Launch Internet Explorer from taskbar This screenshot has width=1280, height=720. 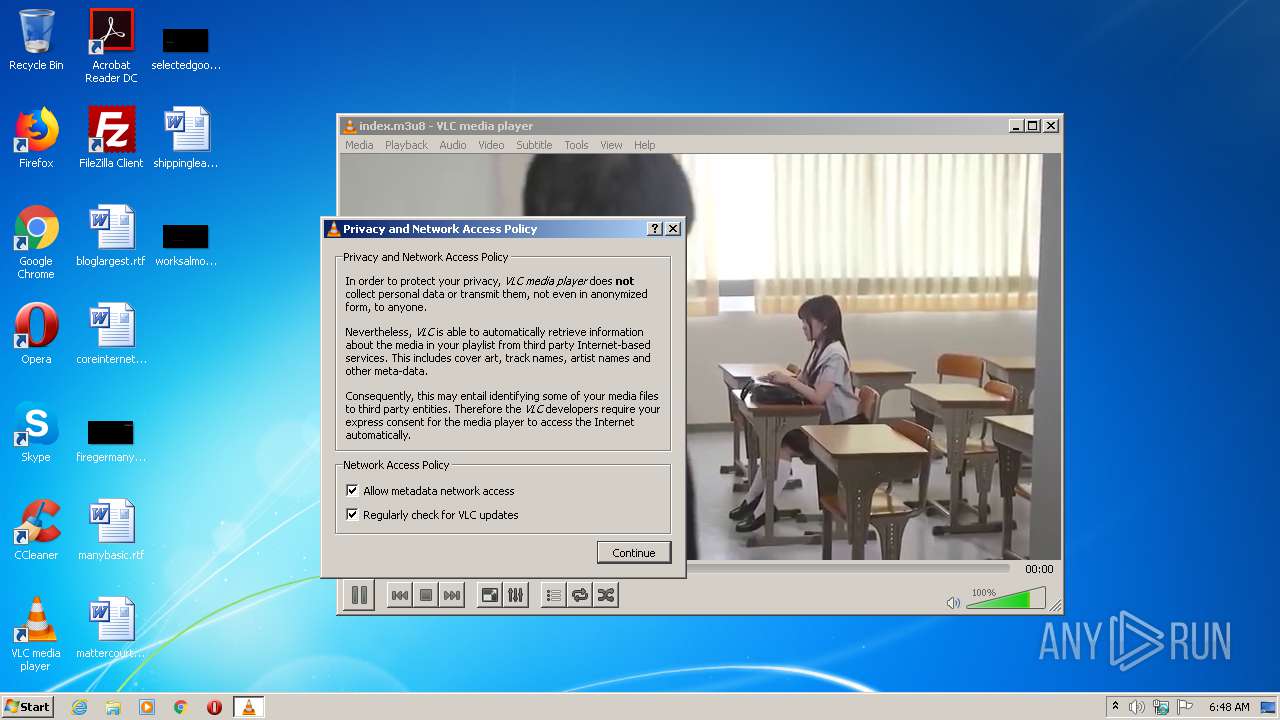(x=79, y=707)
